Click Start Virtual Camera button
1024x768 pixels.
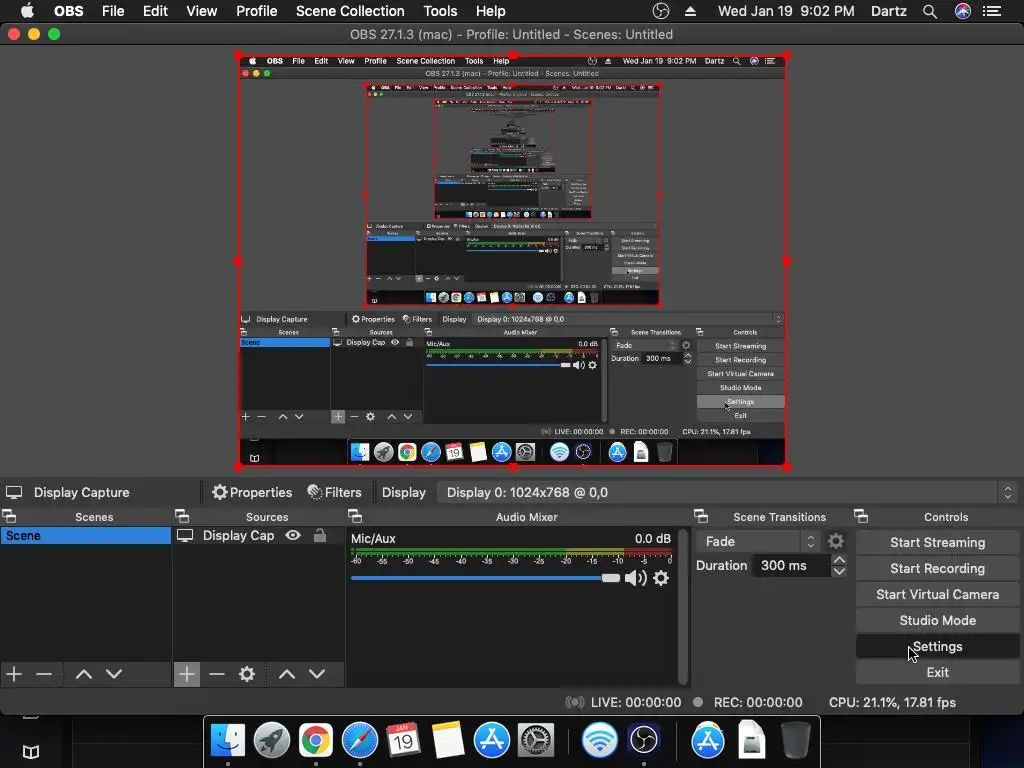point(937,594)
